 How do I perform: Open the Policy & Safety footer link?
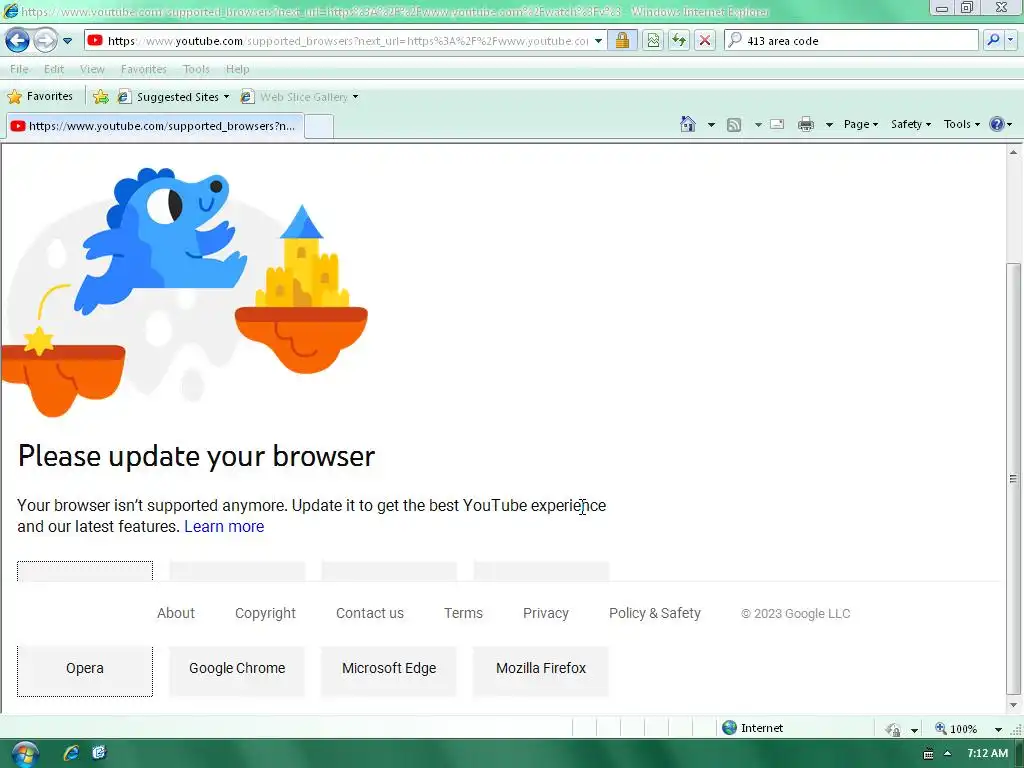(x=654, y=613)
